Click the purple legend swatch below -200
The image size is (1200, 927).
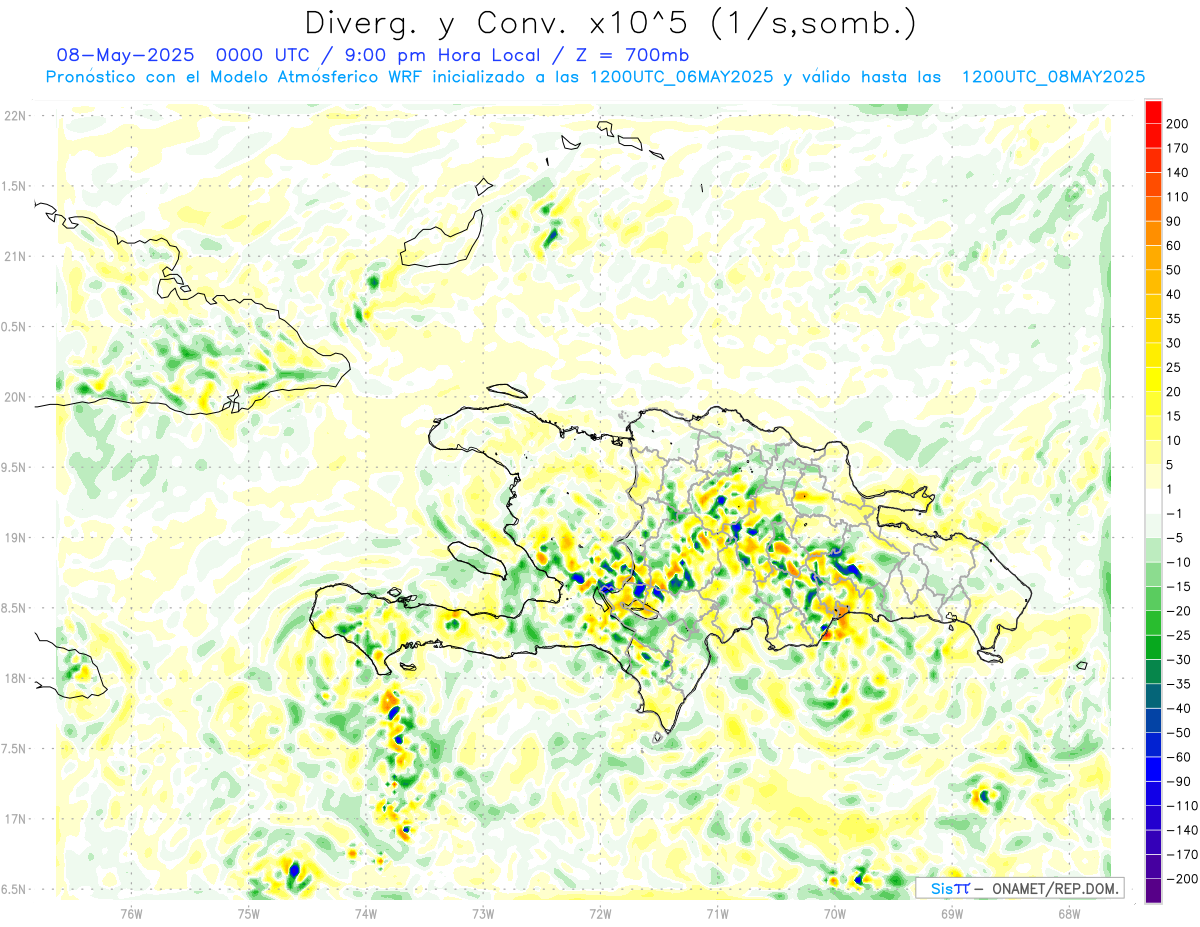click(1153, 891)
